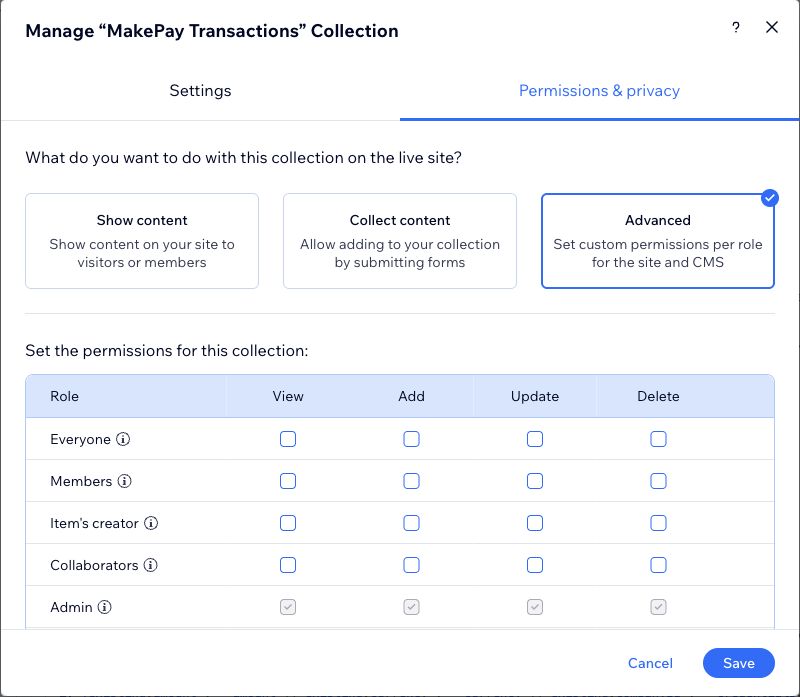Click the disabled Admin Update checkbox
800x697 pixels.
pyautogui.click(x=535, y=607)
